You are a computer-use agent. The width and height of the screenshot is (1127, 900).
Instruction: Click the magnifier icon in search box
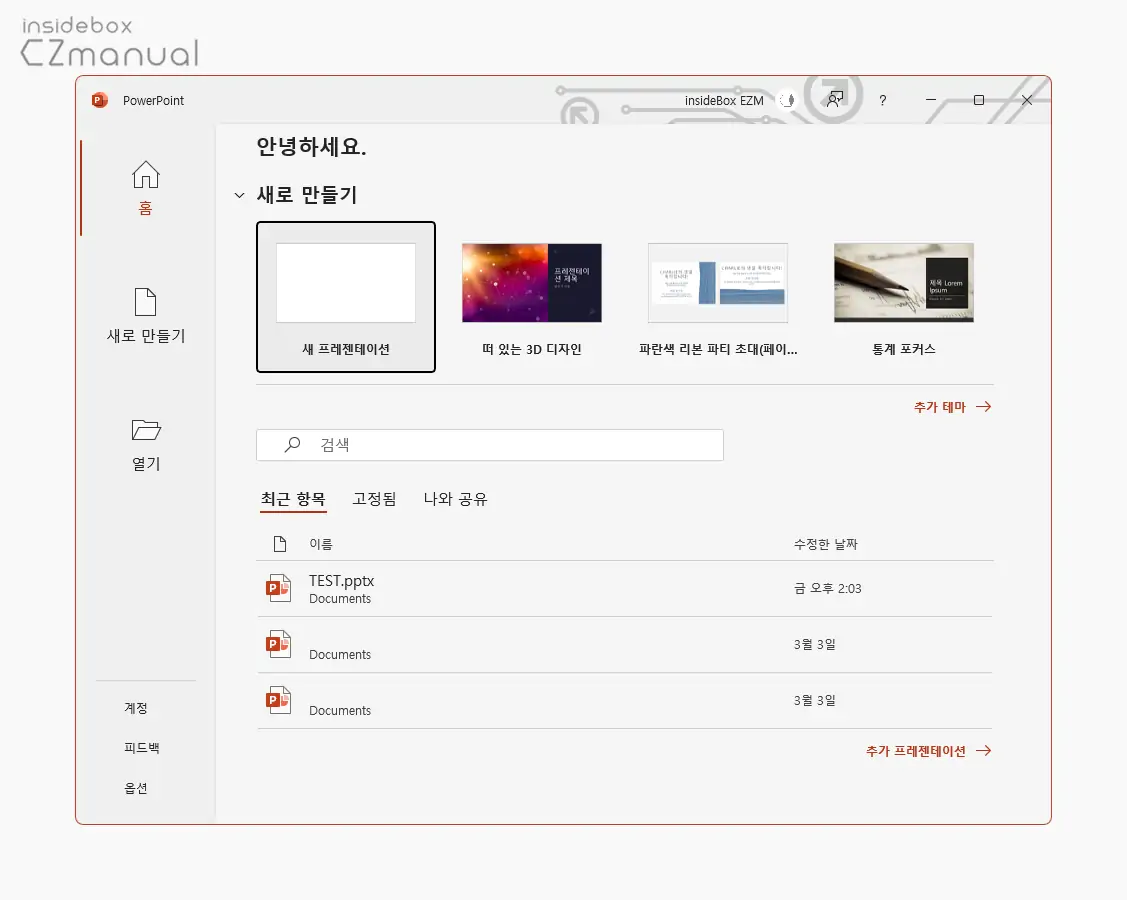292,444
